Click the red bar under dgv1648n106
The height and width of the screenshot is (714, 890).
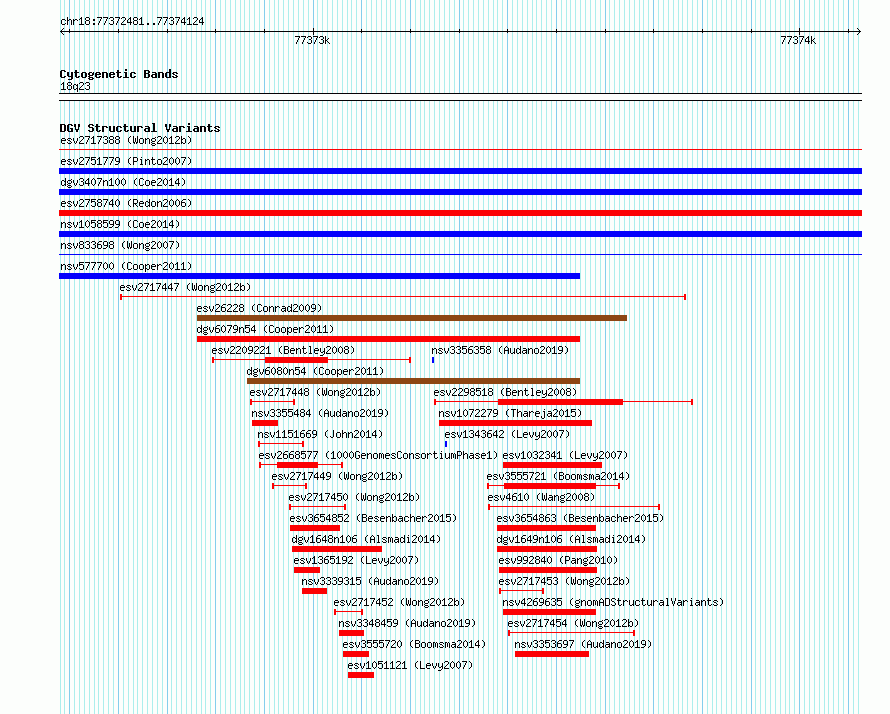pos(337,549)
